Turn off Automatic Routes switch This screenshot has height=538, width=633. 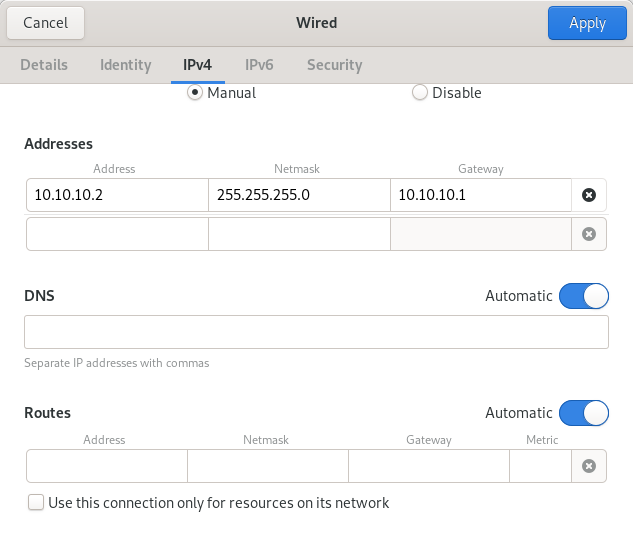[x=584, y=413]
